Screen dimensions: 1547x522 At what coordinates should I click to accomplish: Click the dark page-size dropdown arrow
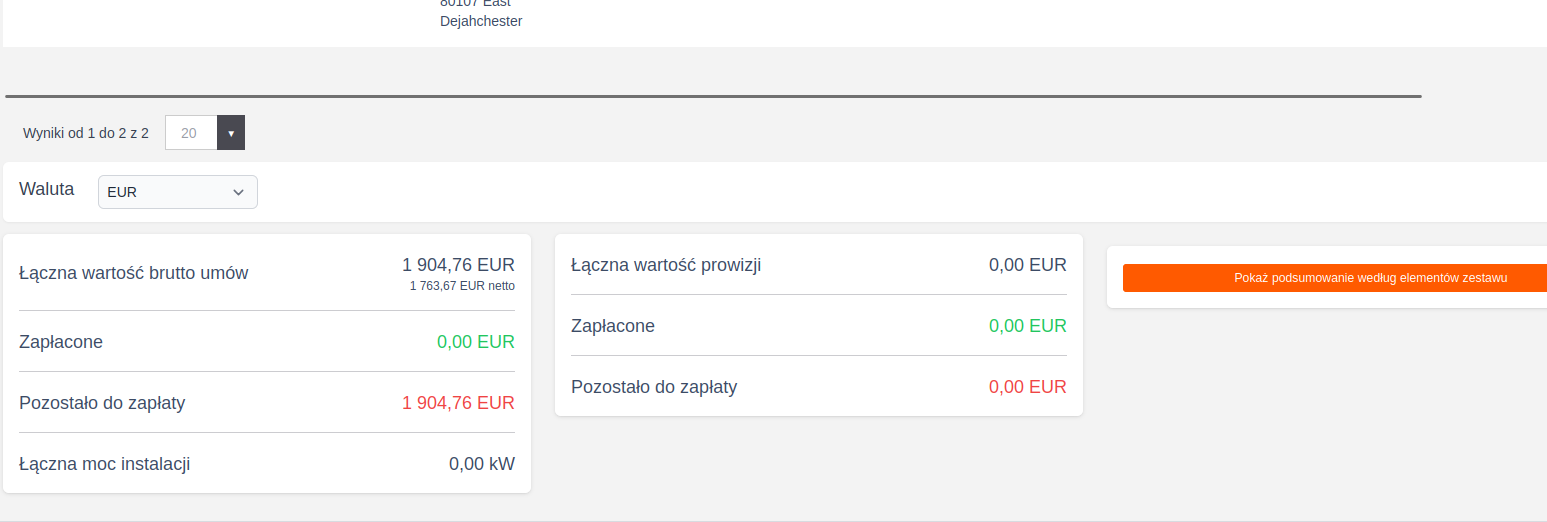tap(231, 133)
